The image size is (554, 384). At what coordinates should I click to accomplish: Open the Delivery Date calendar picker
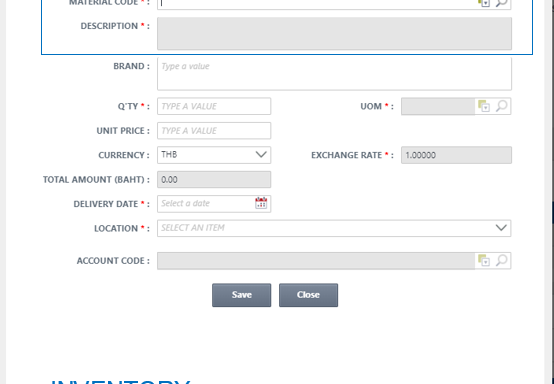pos(261,203)
